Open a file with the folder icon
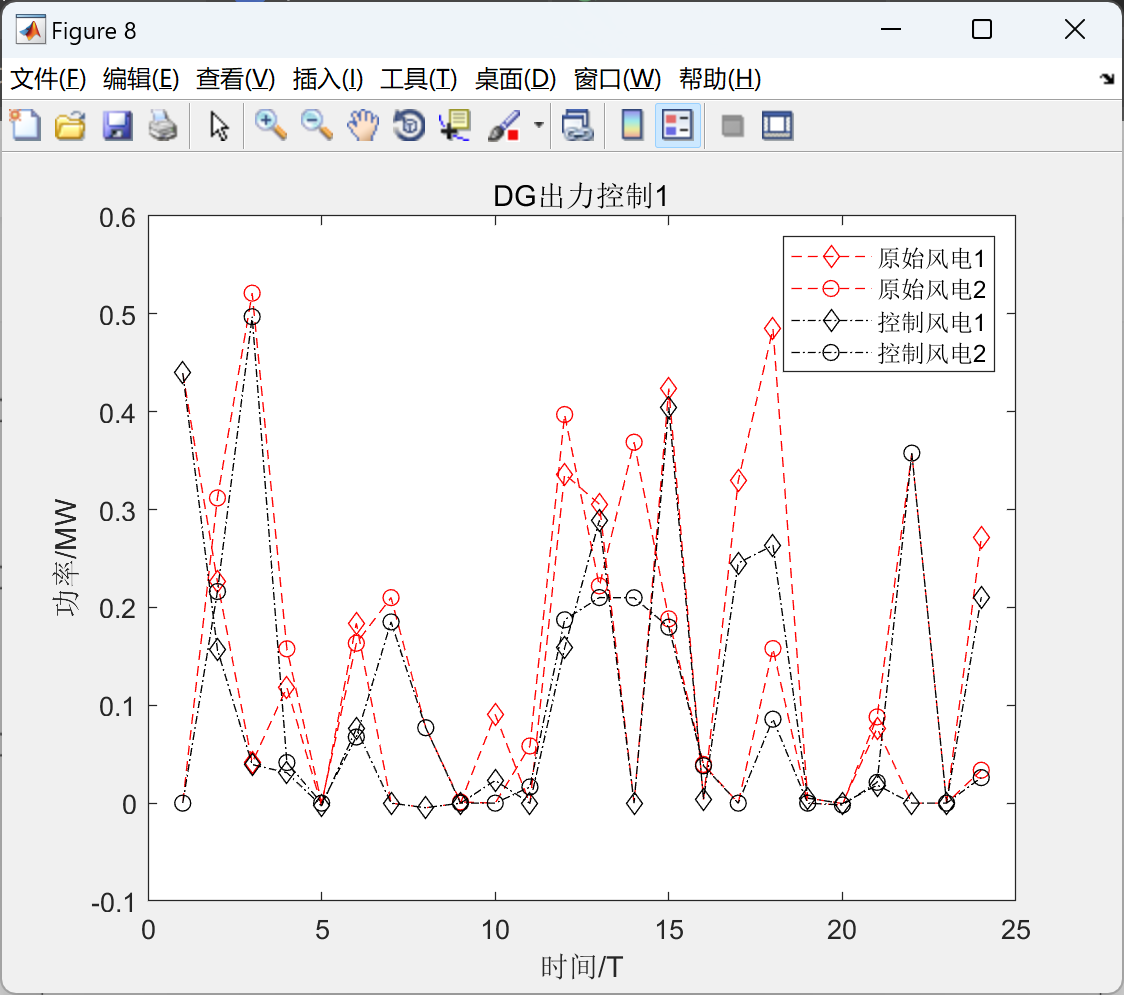The height and width of the screenshot is (995, 1124). pyautogui.click(x=70, y=125)
